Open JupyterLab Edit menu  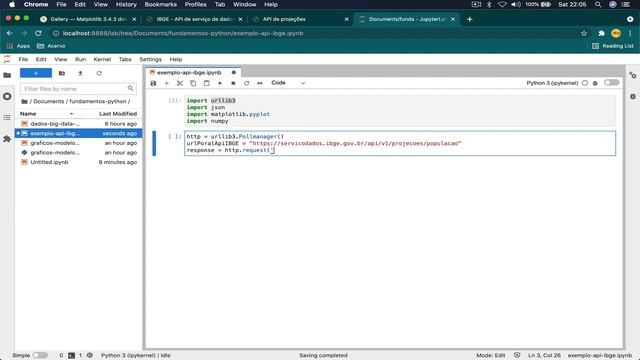(x=41, y=59)
